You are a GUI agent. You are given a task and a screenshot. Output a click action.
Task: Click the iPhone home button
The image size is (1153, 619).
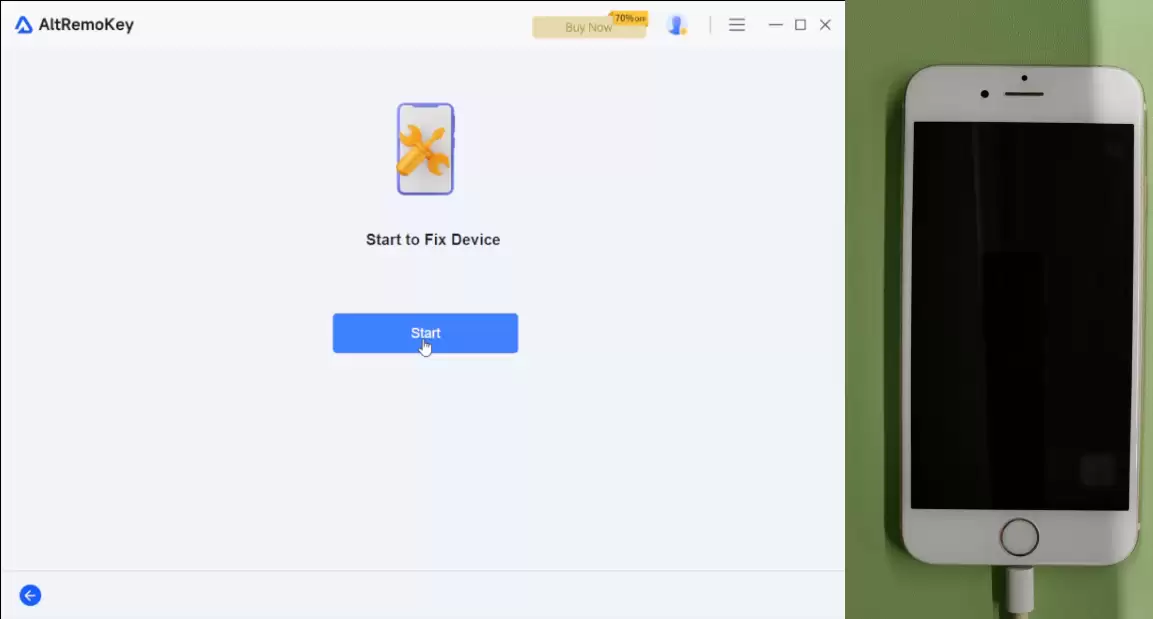1019,537
